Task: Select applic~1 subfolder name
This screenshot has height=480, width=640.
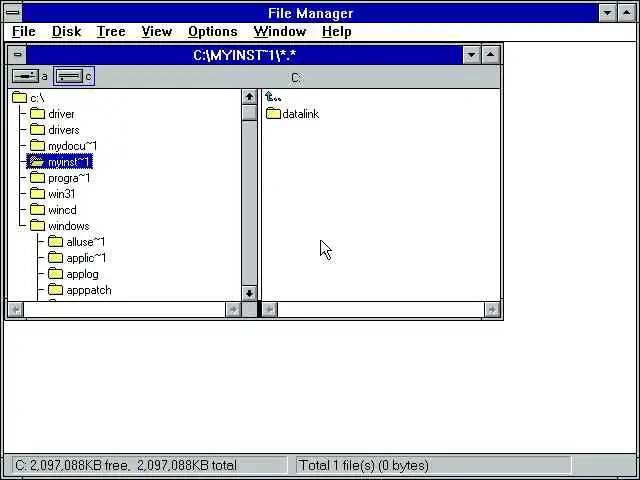Action: coord(86,258)
